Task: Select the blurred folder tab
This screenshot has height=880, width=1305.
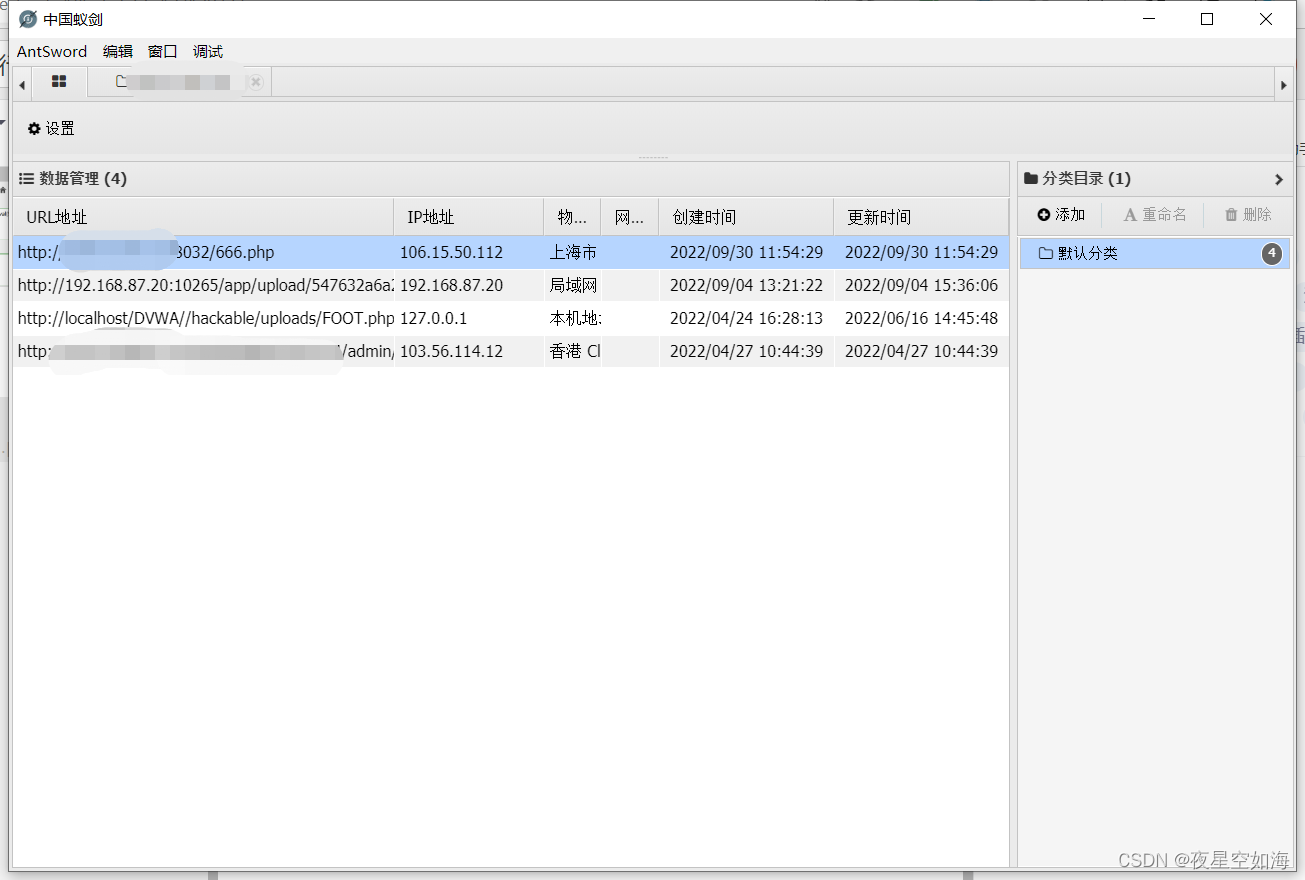Action: coord(180,82)
